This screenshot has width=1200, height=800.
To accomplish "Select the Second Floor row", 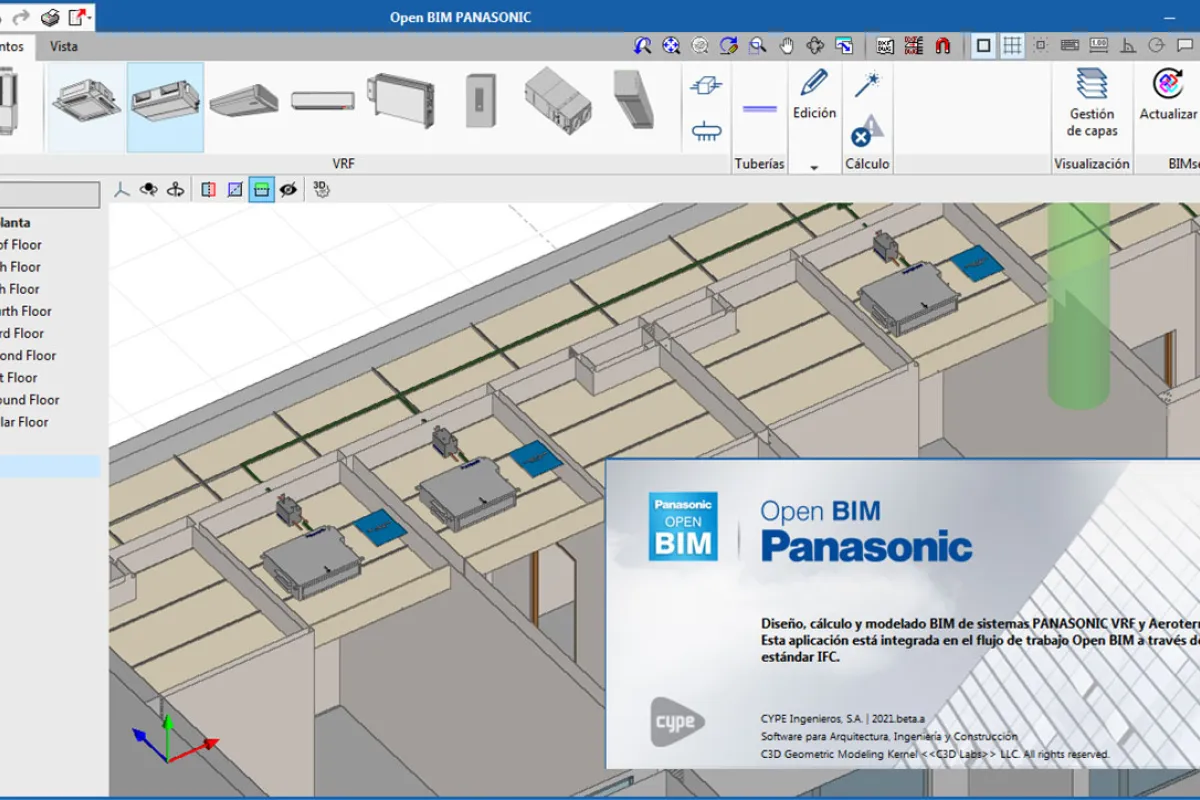I will pos(28,355).
